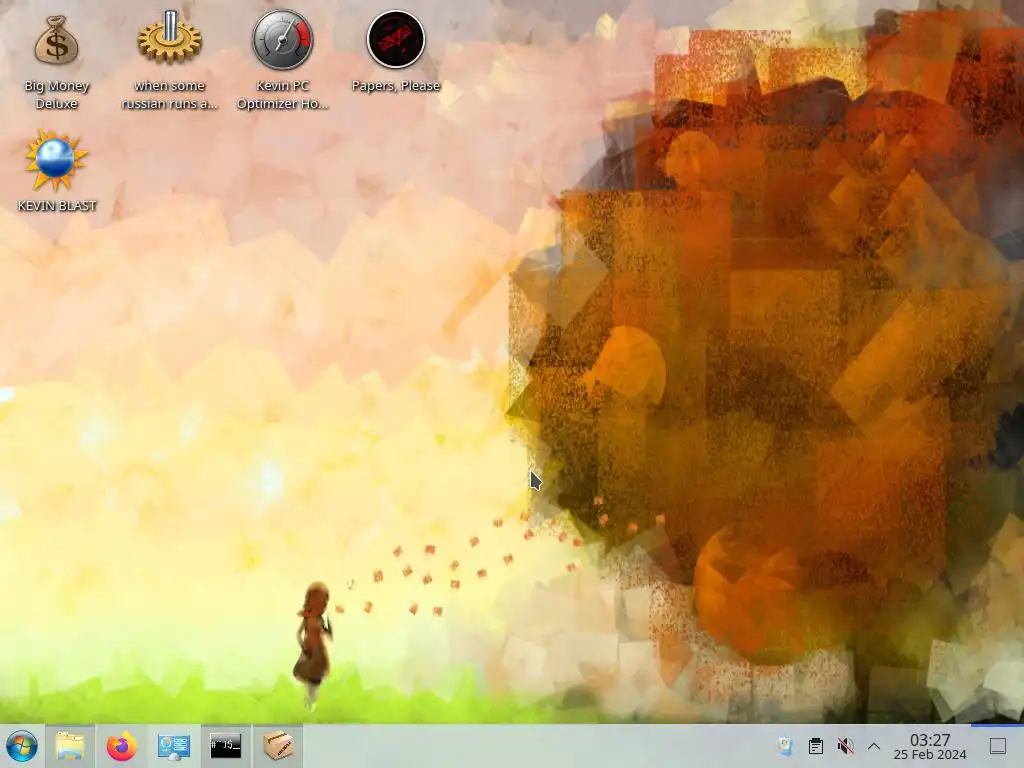1024x768 pixels.
Task: Launch Firefox from the taskbar
Action: 121,746
